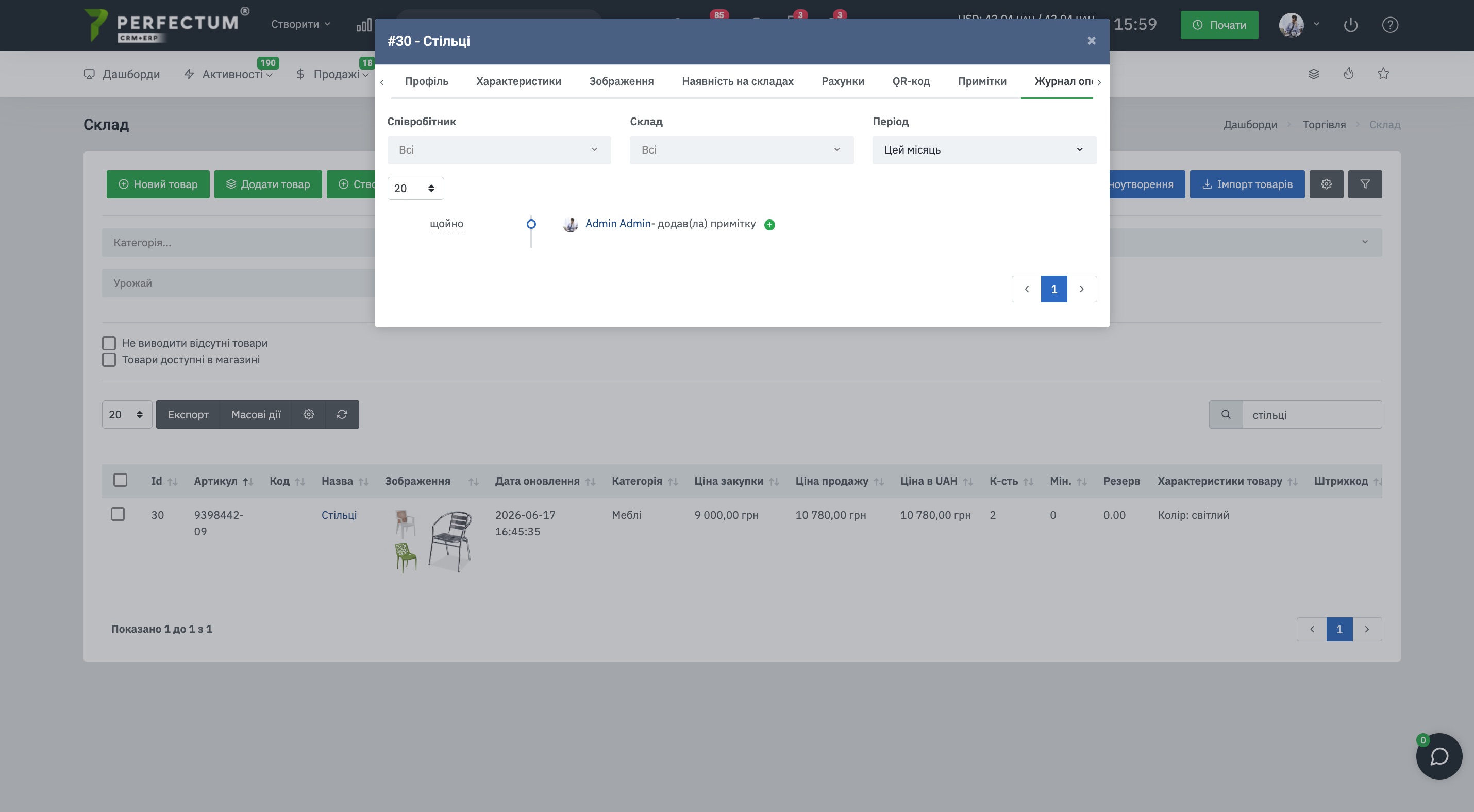This screenshot has width=1474, height=812.
Task: Open the Наявність на складах tab
Action: (x=738, y=81)
